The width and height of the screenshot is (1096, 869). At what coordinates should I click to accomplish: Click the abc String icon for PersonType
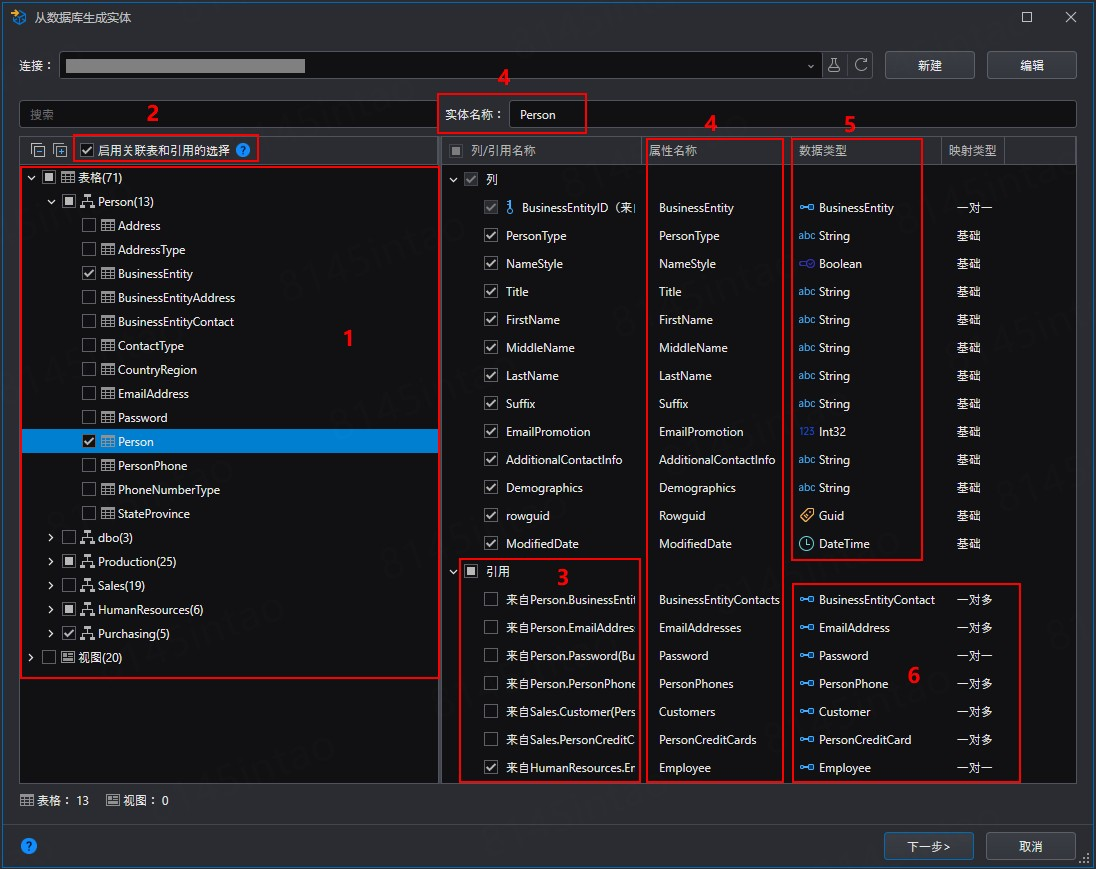(807, 236)
